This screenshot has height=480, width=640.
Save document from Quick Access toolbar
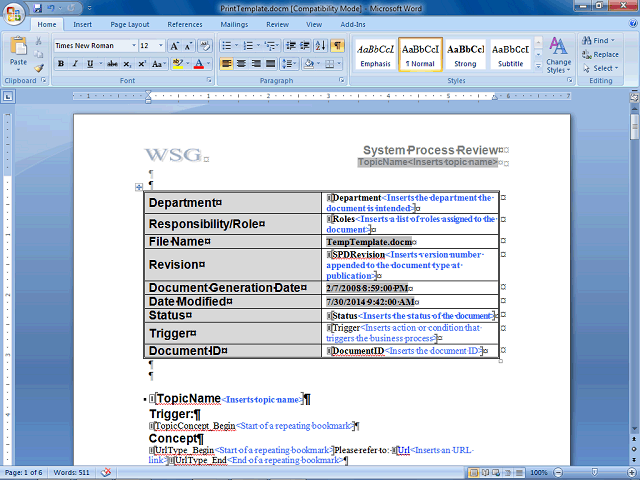38,8
